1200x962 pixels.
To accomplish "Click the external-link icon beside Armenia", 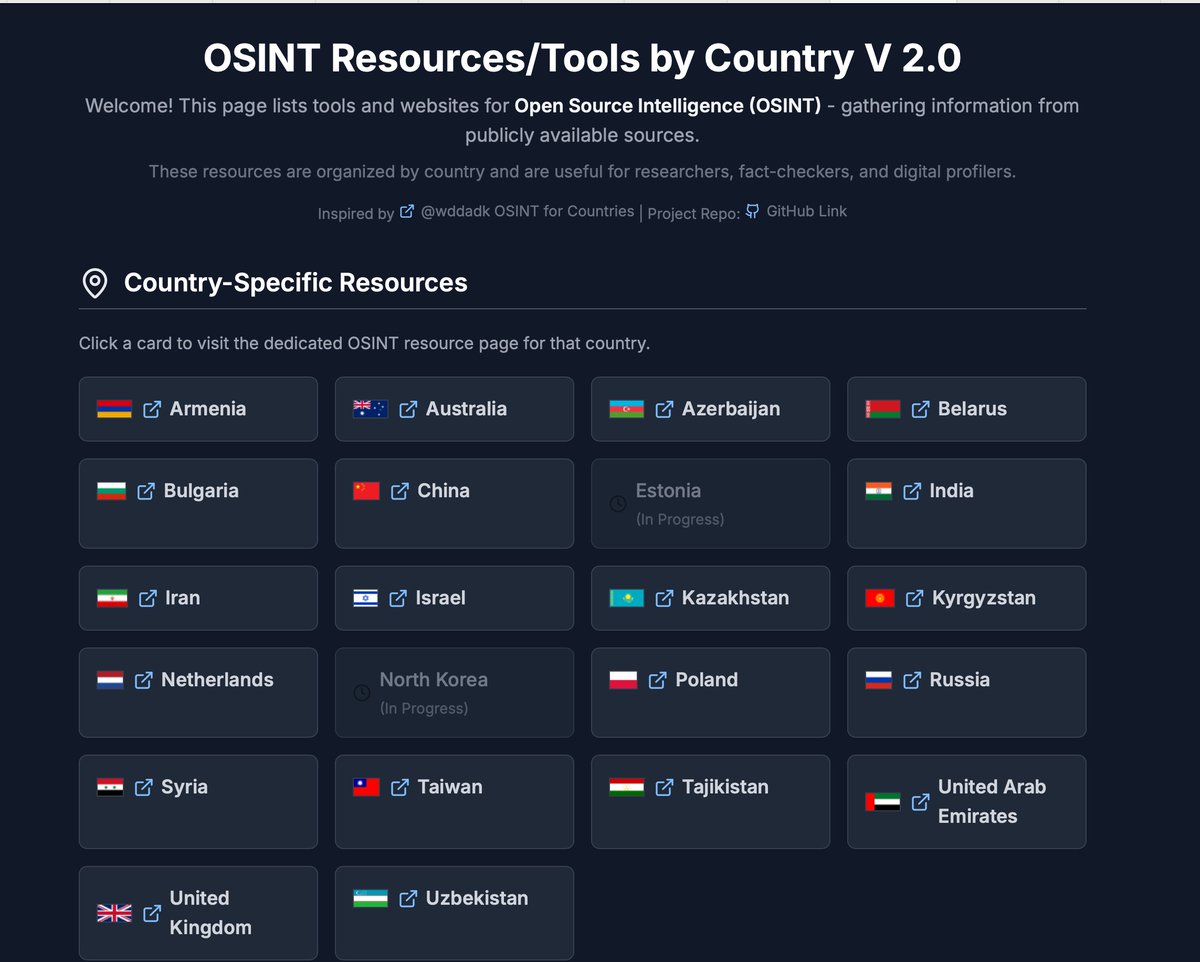I will point(152,409).
